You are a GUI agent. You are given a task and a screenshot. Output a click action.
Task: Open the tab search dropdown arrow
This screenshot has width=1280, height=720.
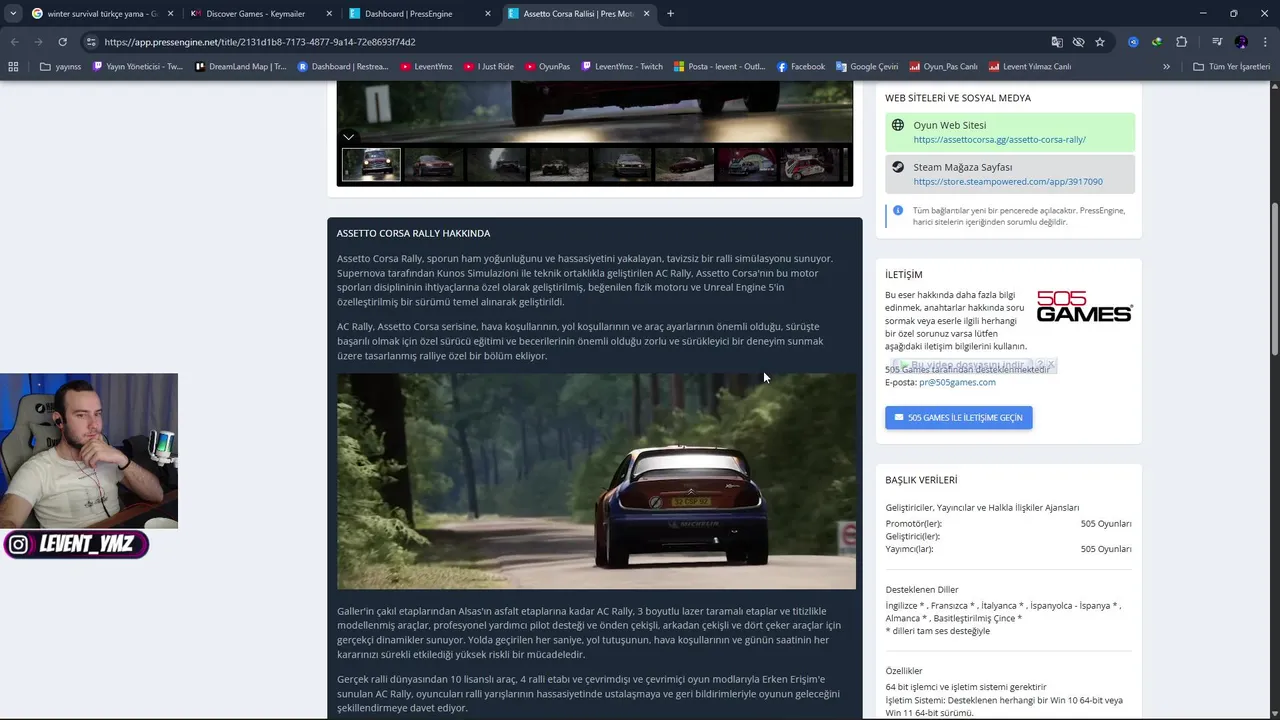click(x=13, y=13)
